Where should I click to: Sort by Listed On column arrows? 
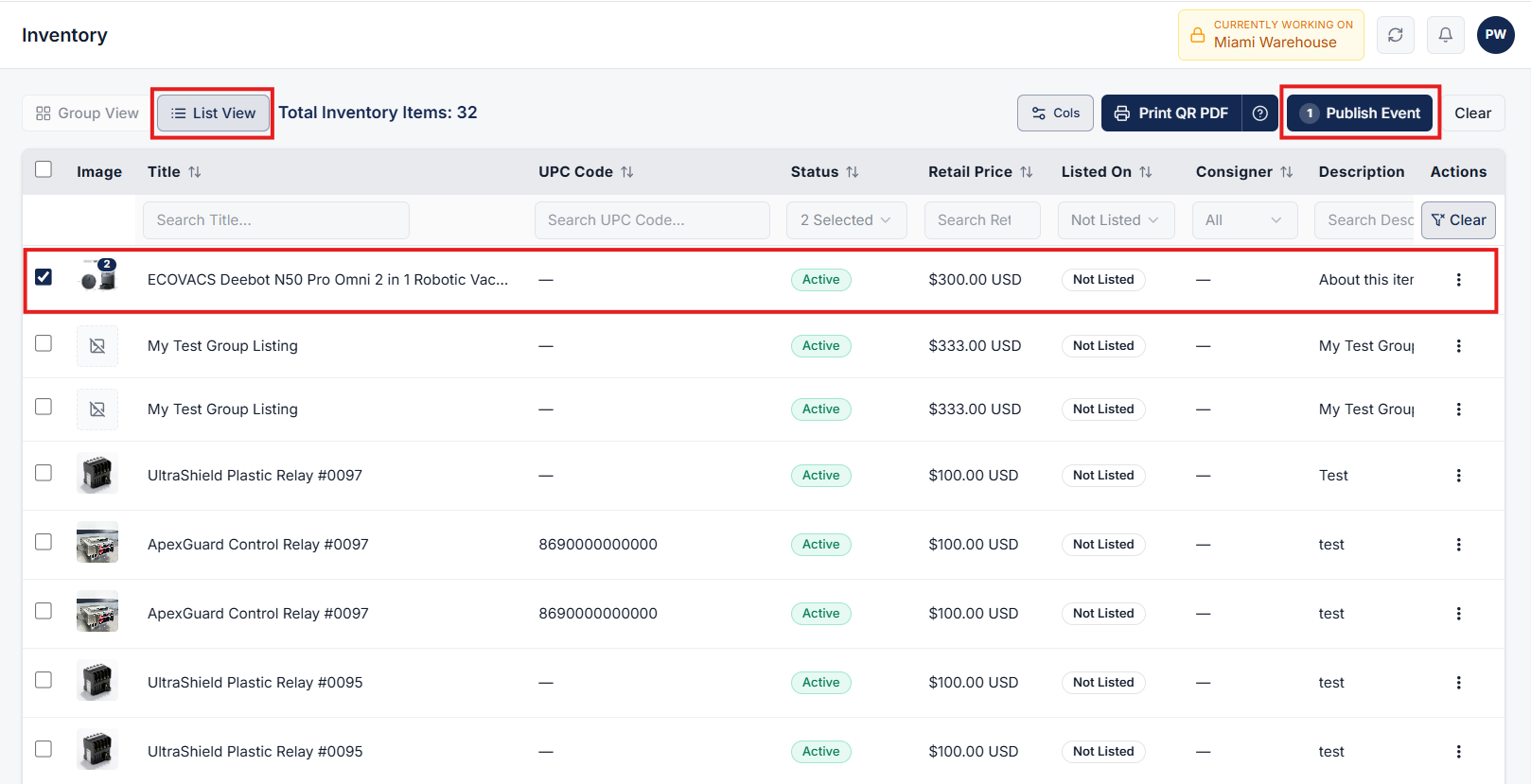click(1146, 172)
